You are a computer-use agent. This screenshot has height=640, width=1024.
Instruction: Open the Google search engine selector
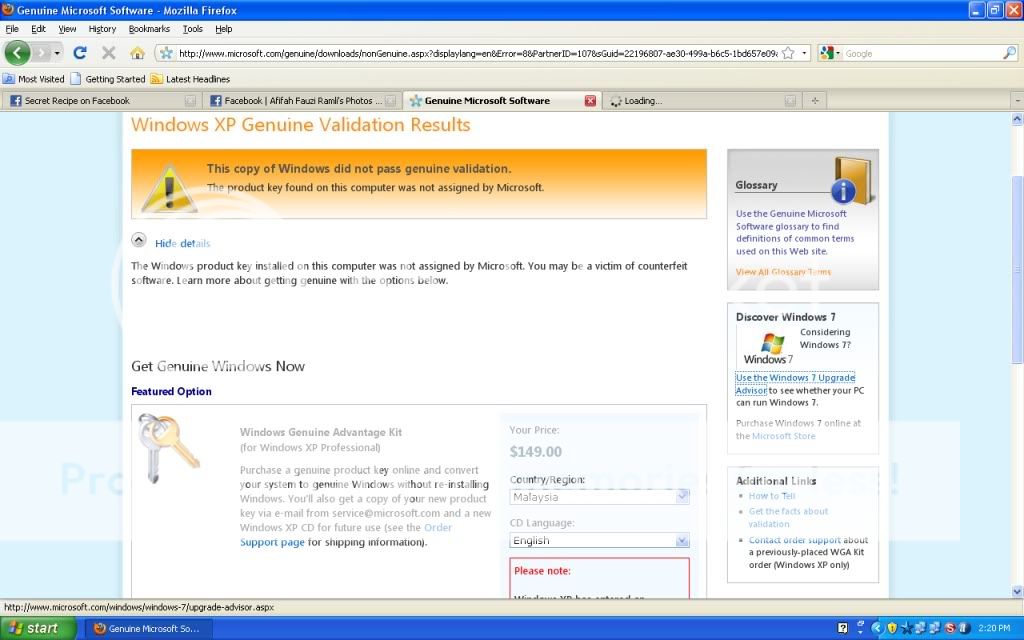tap(829, 54)
